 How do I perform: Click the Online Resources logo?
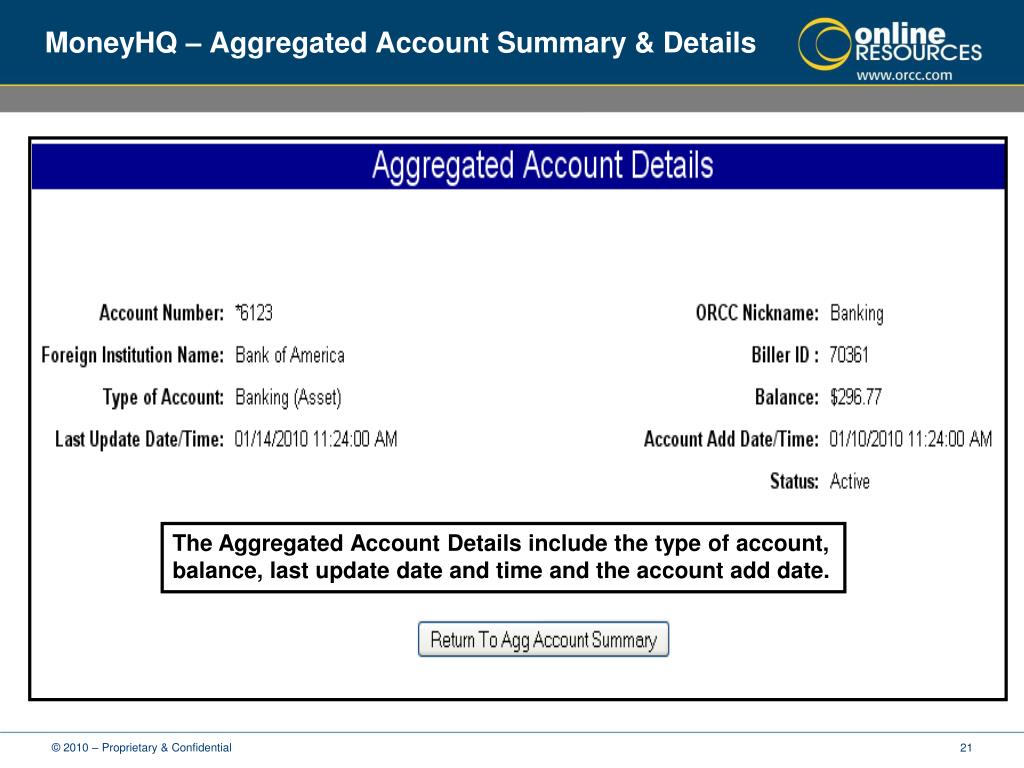pyautogui.click(x=890, y=44)
